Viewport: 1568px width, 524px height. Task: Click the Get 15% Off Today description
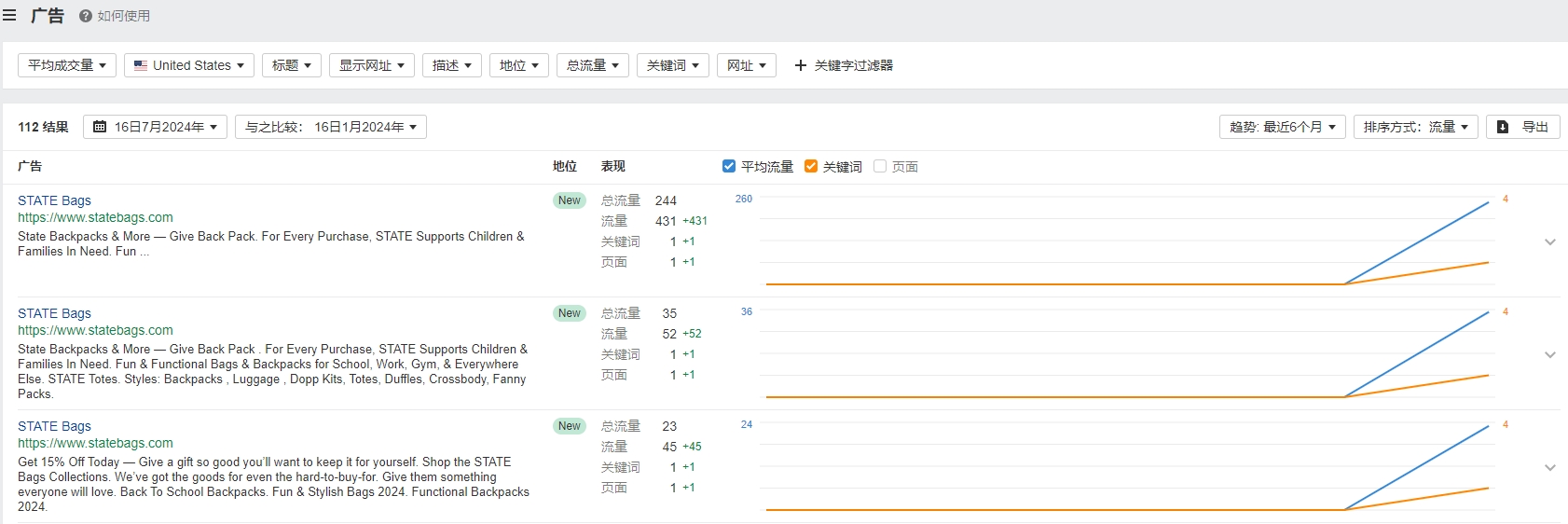tap(273, 484)
